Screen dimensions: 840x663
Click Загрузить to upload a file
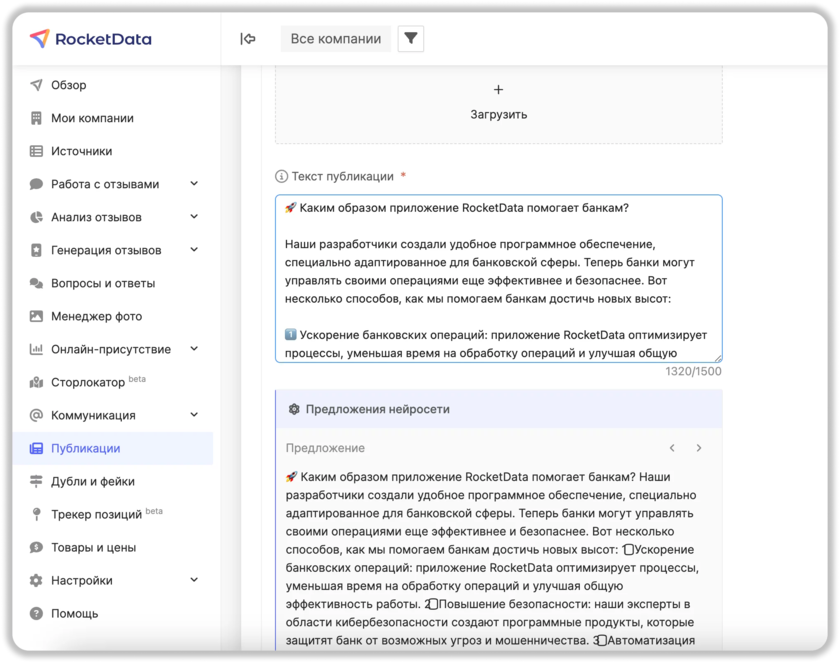tap(498, 103)
